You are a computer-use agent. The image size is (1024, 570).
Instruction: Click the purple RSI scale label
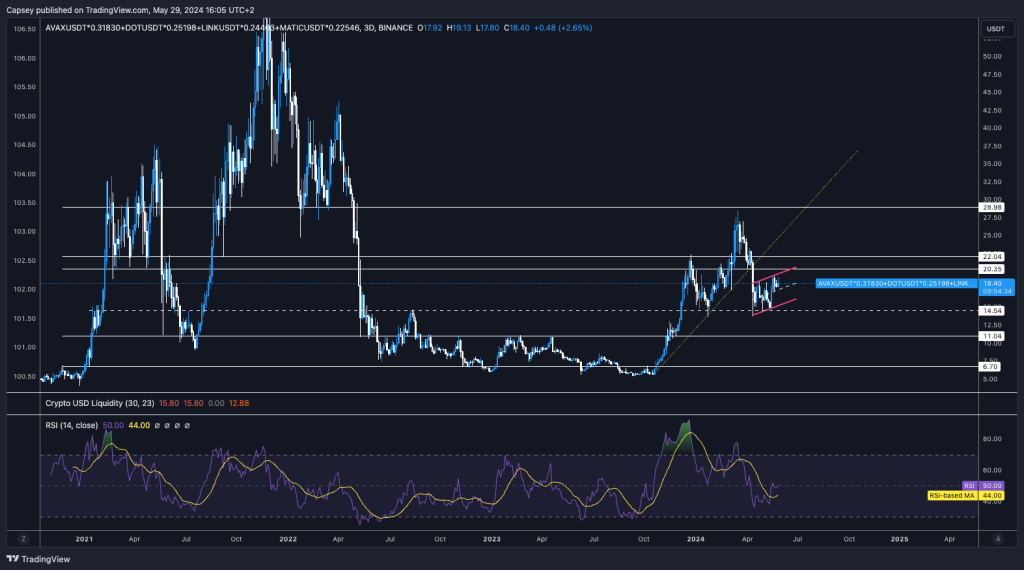pos(970,486)
